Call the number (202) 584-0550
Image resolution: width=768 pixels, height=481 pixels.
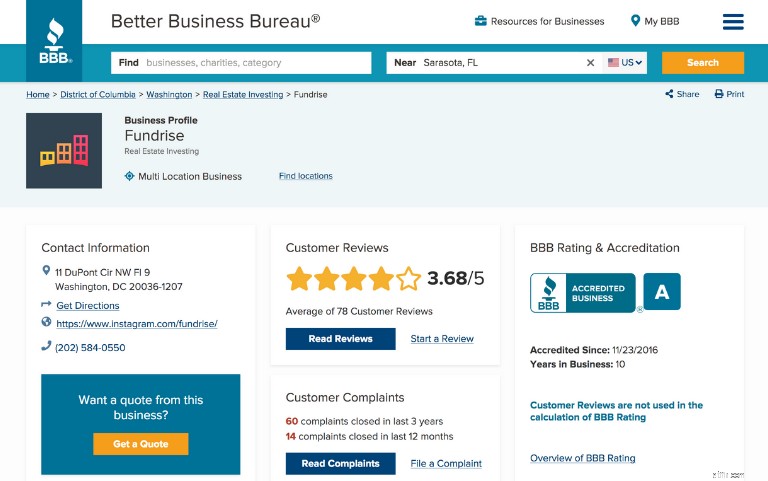[x=90, y=348]
